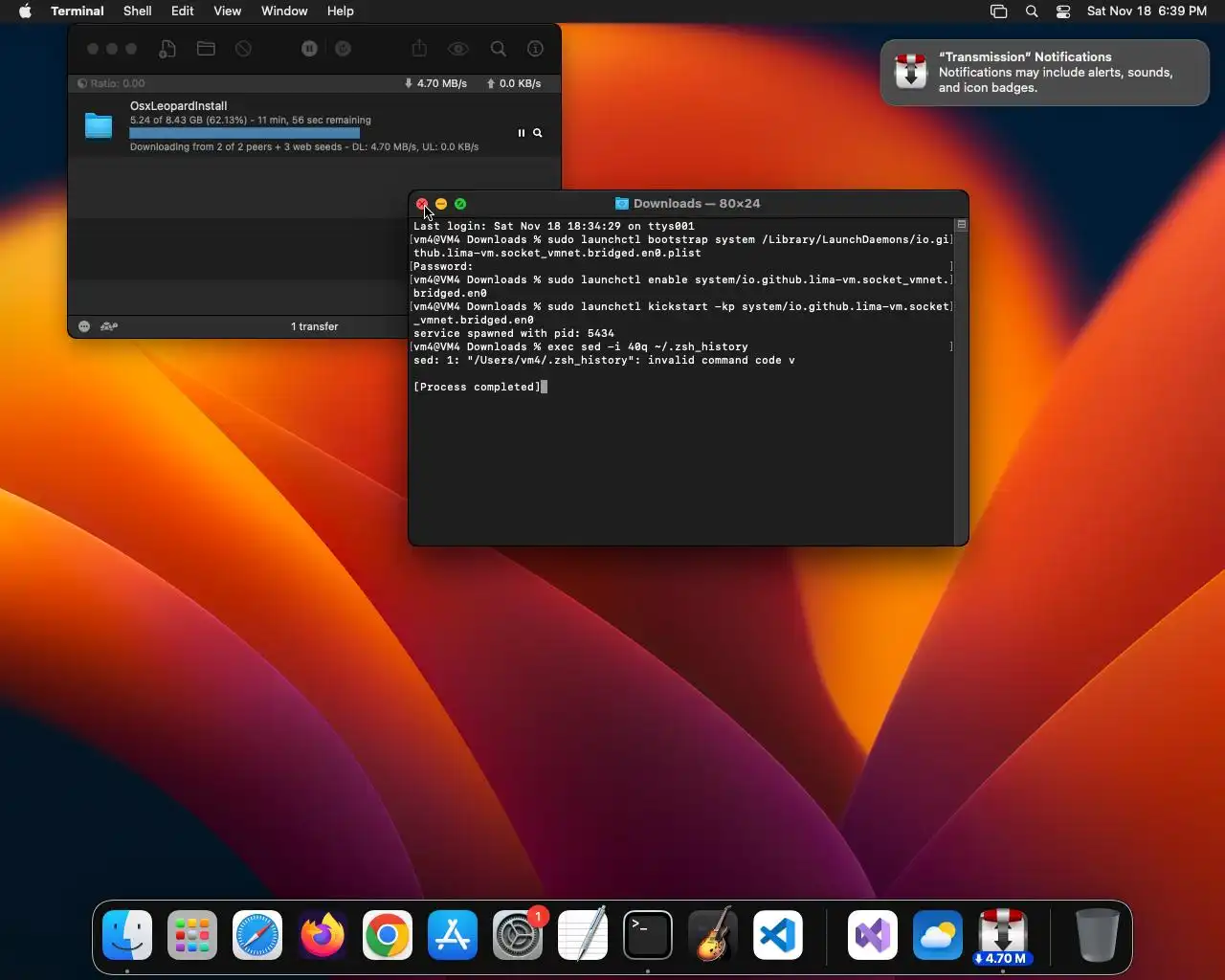The width and height of the screenshot is (1225, 980).
Task: Select the OsxLeopardInstall transfer name
Action: (178, 106)
